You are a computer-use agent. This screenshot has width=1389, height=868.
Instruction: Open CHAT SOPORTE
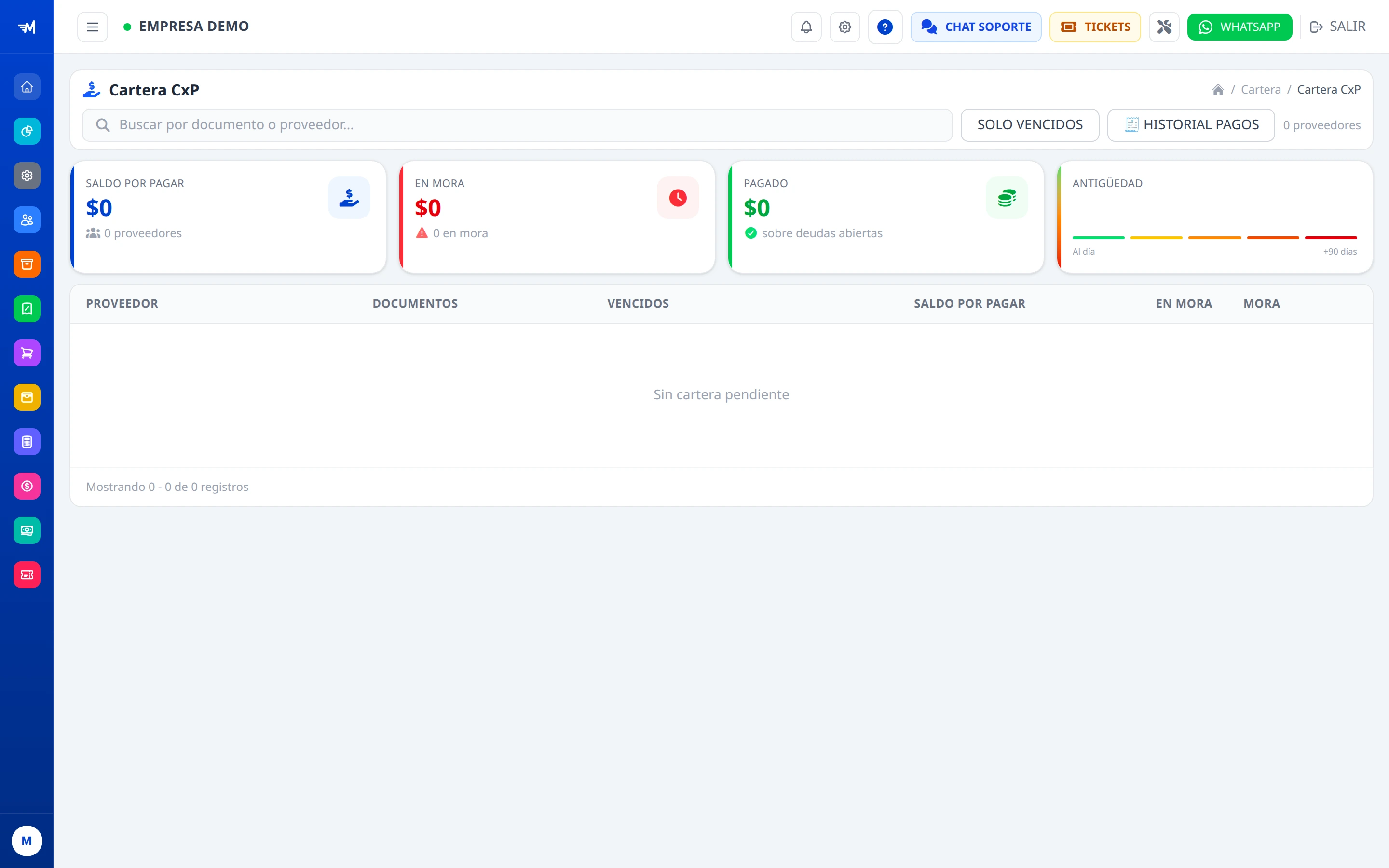coord(976,27)
